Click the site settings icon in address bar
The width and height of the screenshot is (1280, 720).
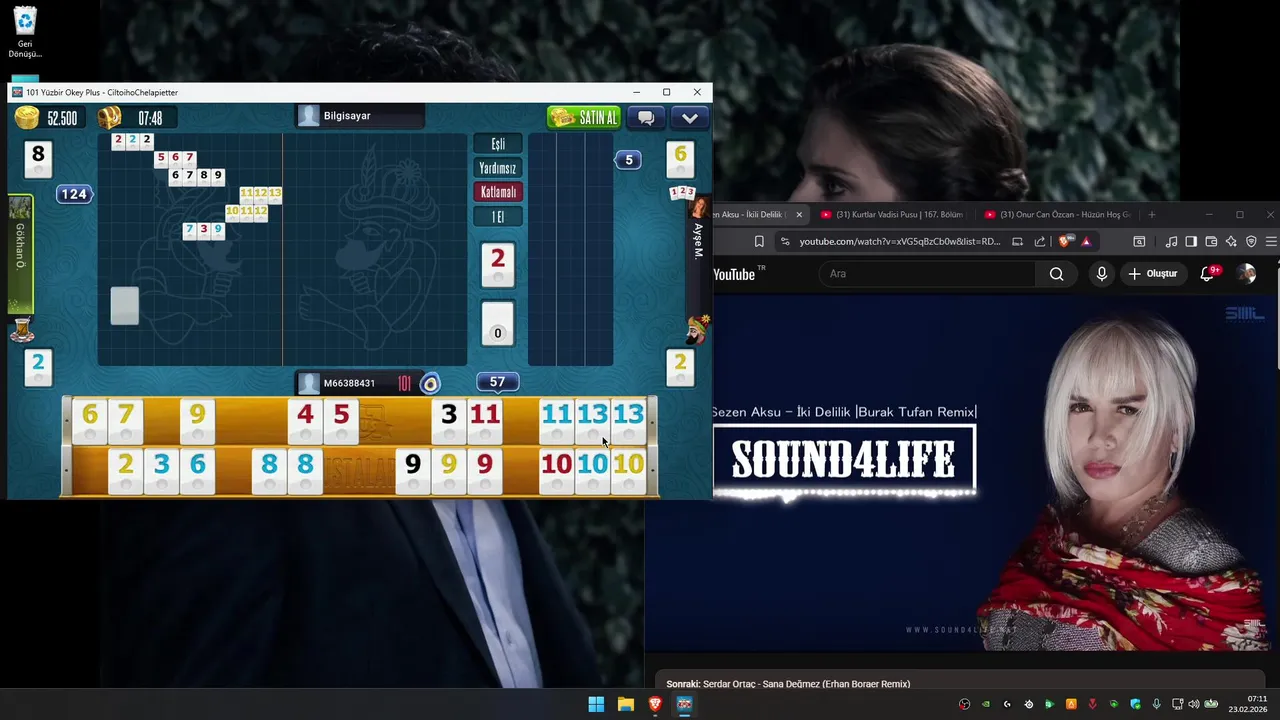click(785, 241)
